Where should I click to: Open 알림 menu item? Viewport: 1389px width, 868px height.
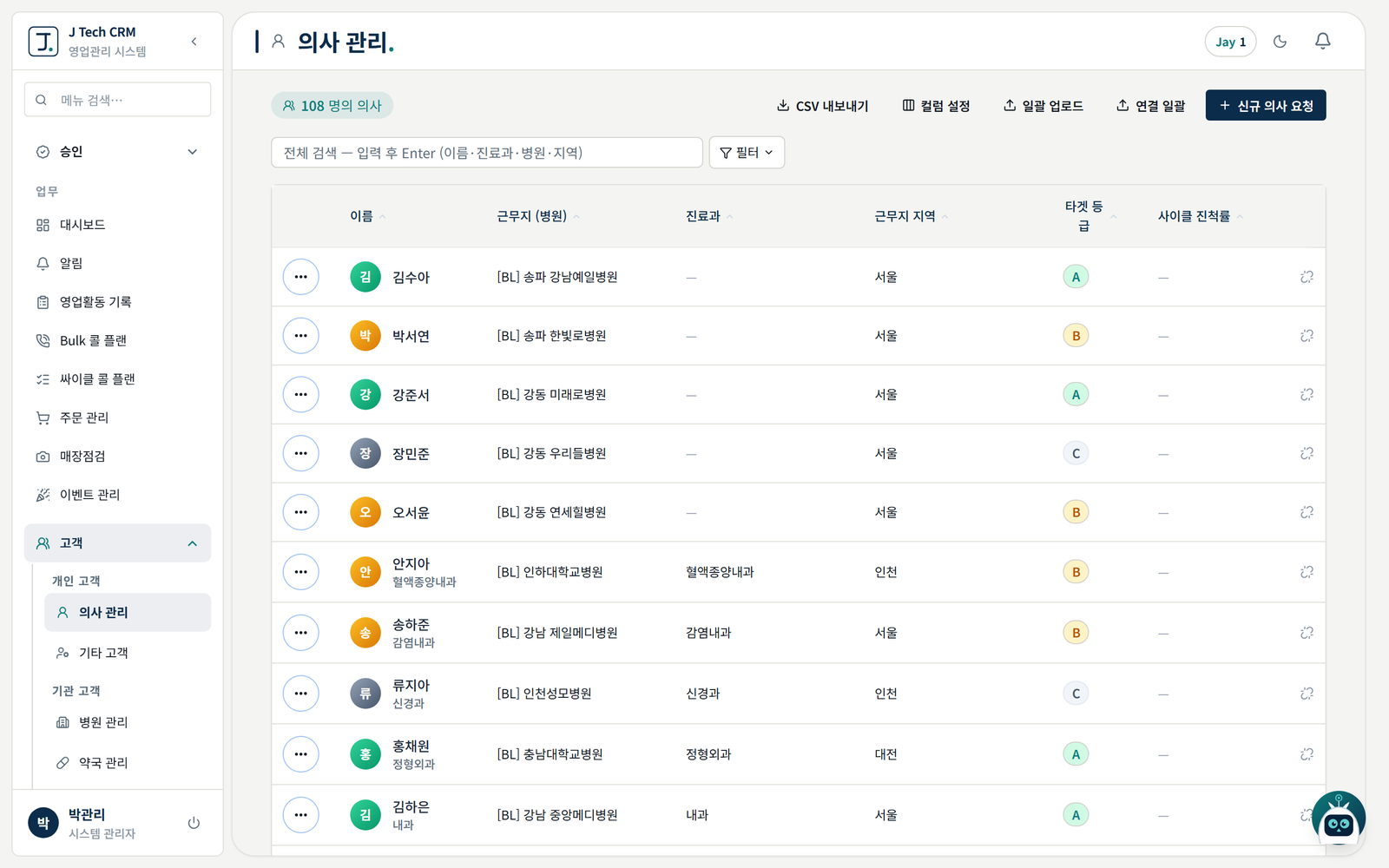tap(117, 263)
